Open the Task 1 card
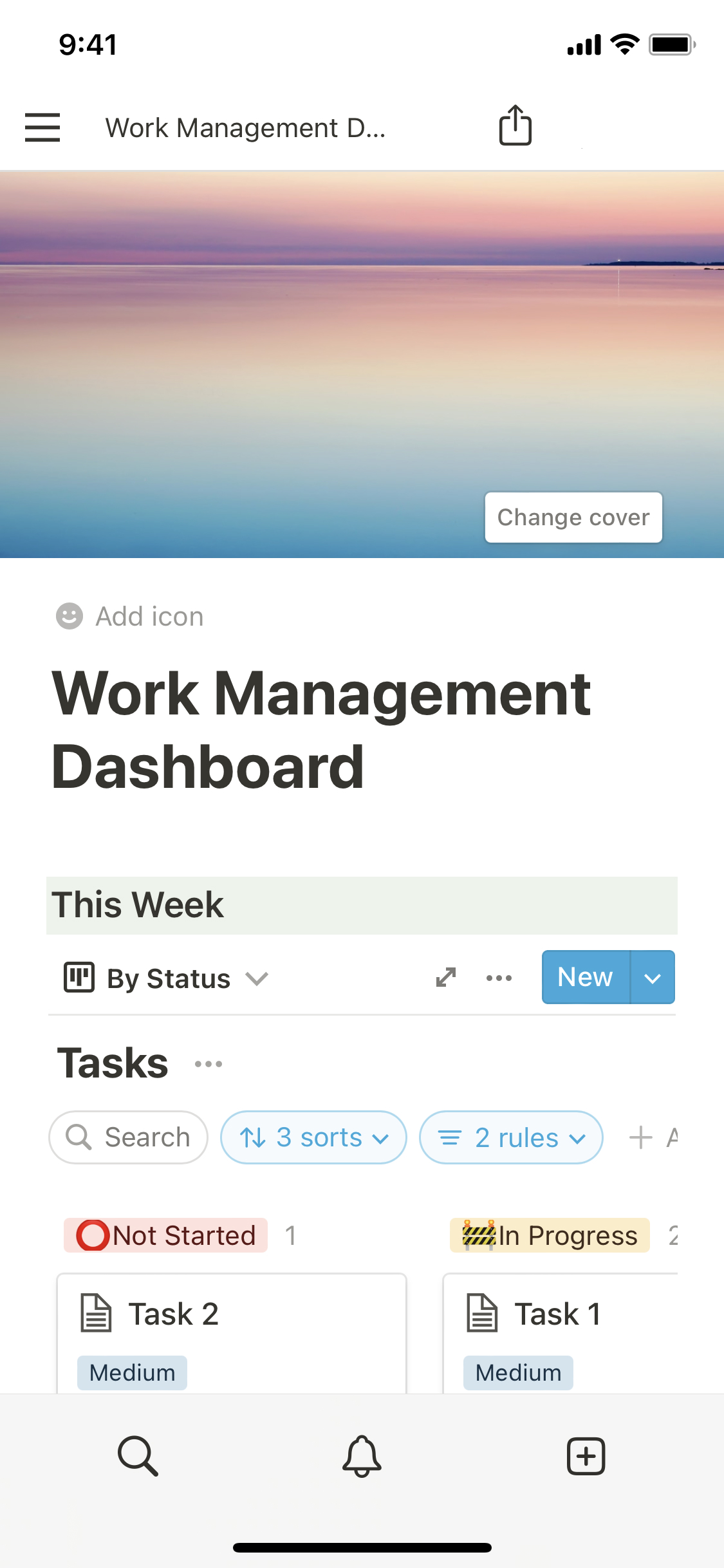Image resolution: width=724 pixels, height=1568 pixels. click(559, 1332)
